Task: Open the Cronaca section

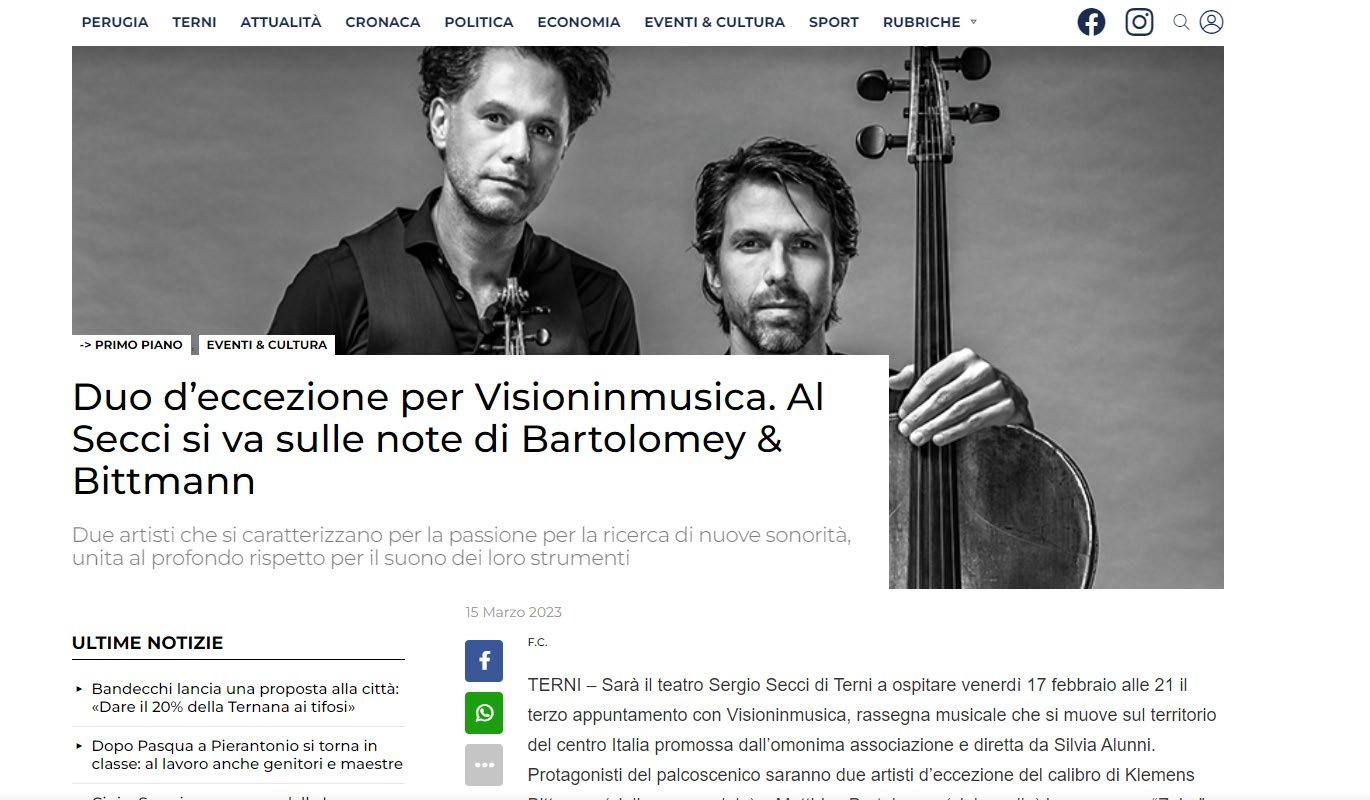Action: tap(383, 22)
